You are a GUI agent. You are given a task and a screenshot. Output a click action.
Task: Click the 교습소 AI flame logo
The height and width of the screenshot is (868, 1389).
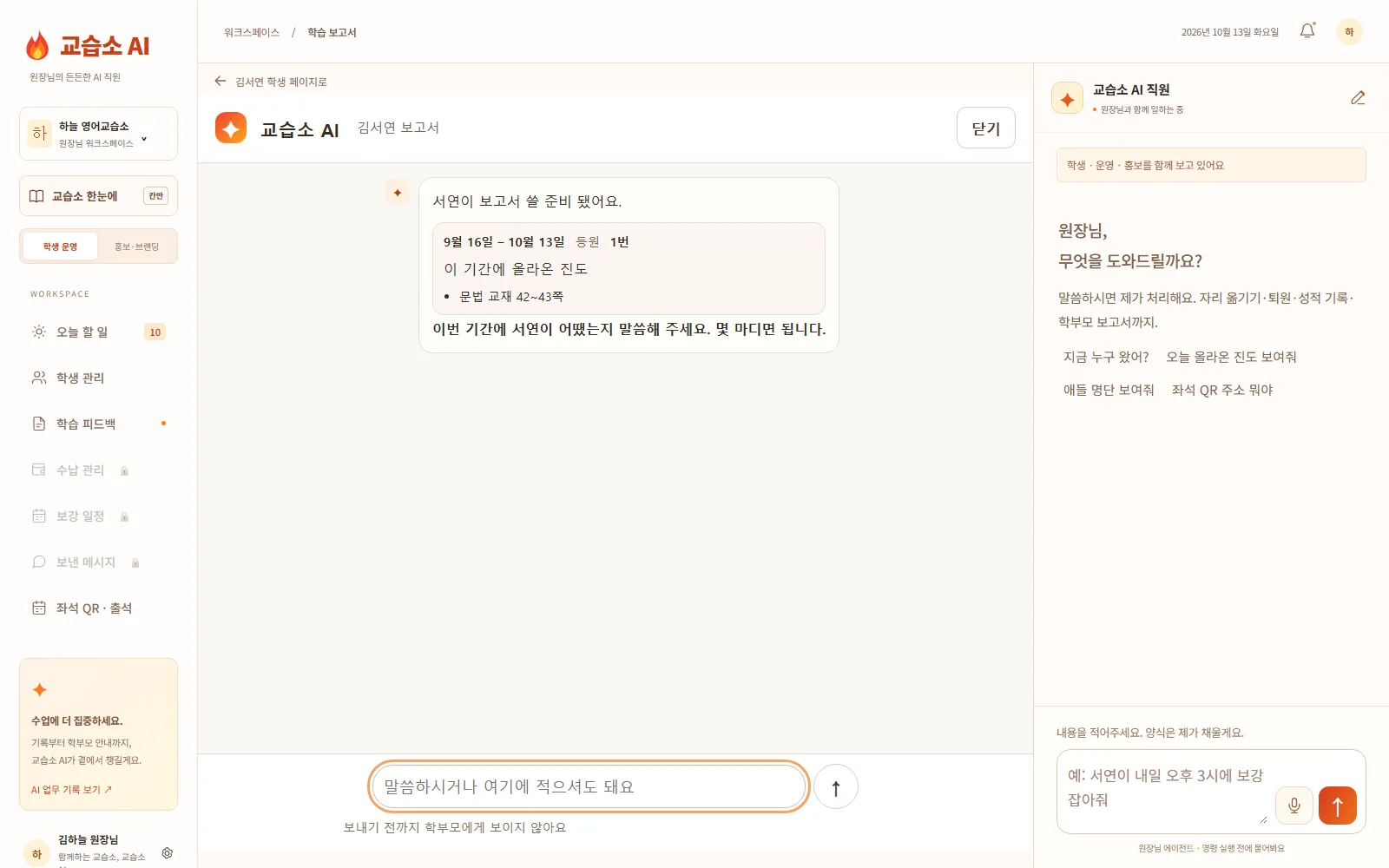(x=37, y=45)
